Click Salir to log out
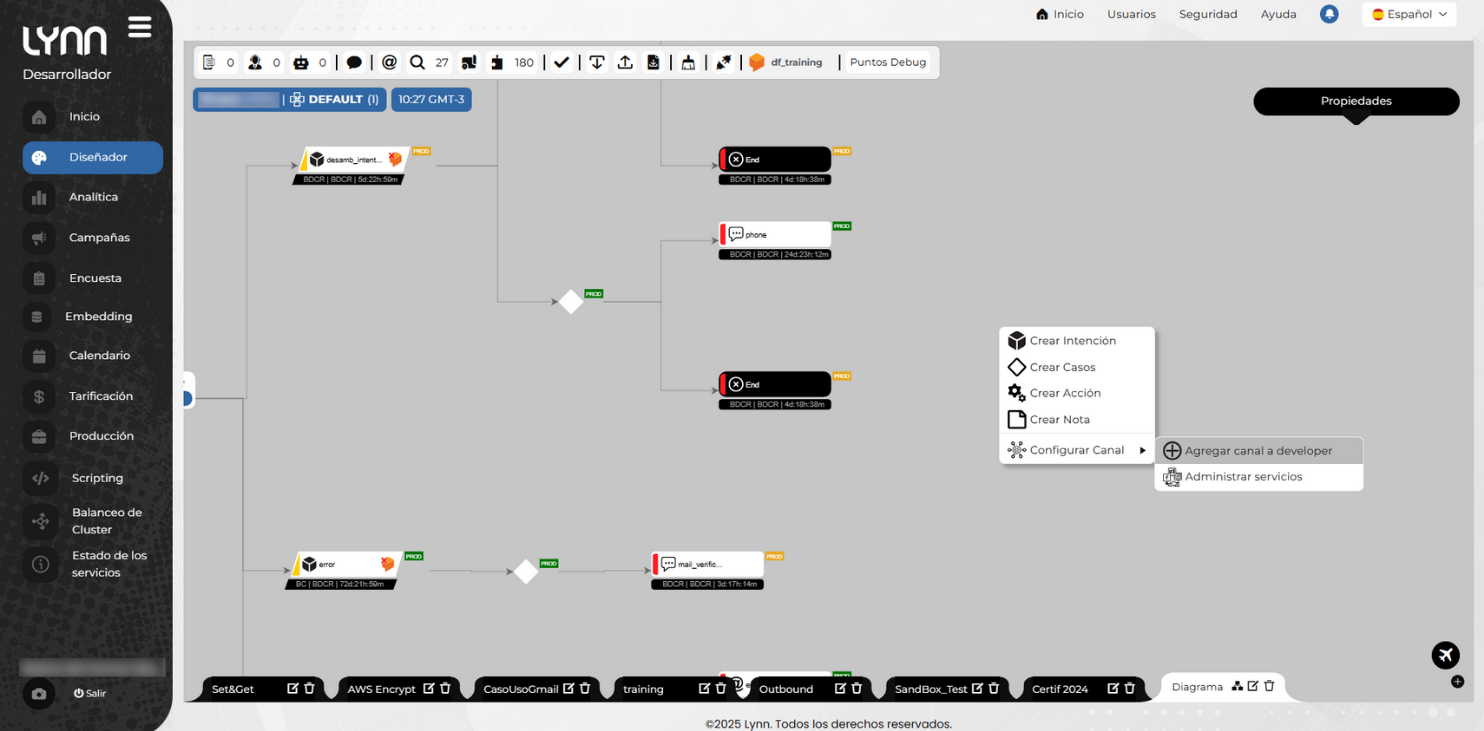 pos(90,693)
